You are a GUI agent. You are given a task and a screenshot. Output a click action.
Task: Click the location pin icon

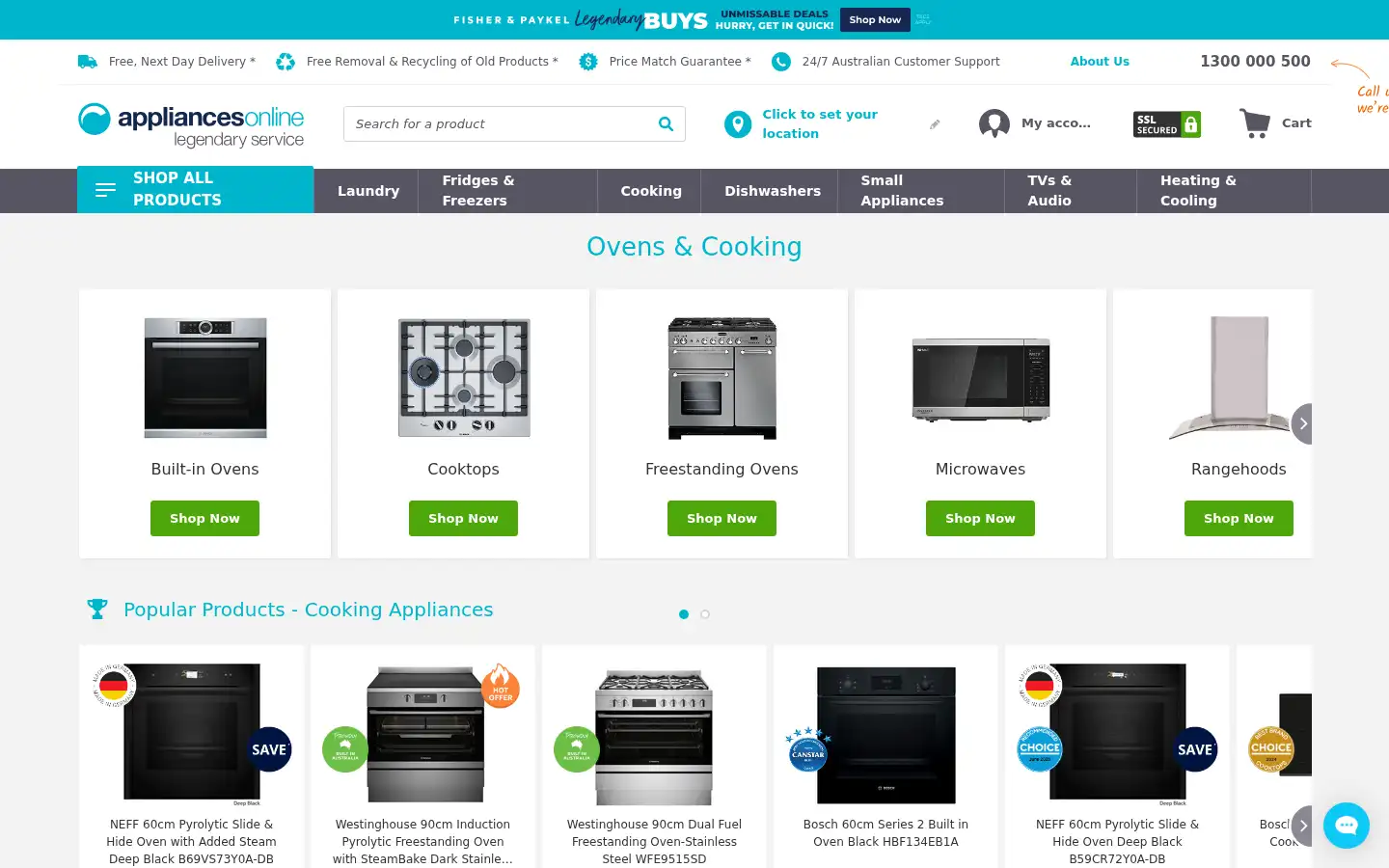[x=738, y=124]
